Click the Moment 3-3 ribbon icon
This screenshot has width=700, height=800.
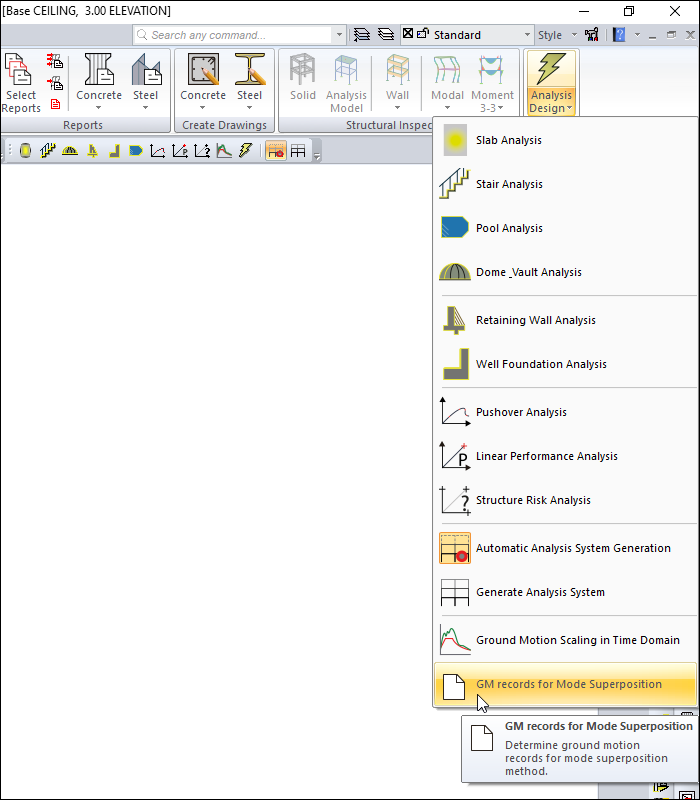(x=492, y=83)
